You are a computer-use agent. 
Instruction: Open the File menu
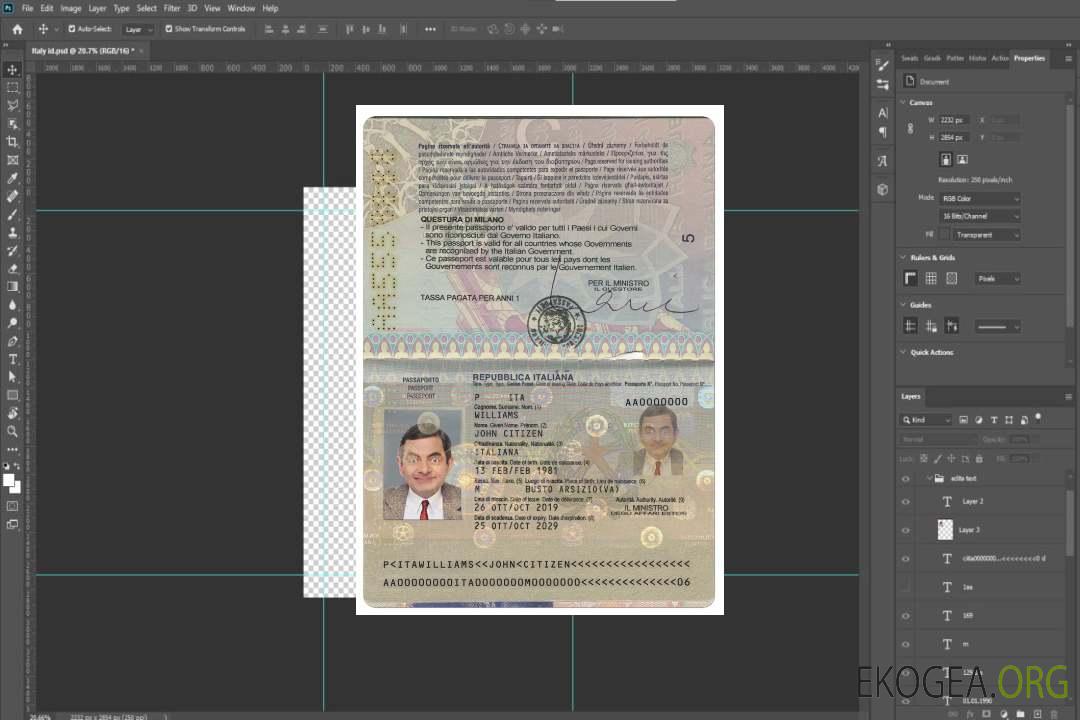click(28, 8)
